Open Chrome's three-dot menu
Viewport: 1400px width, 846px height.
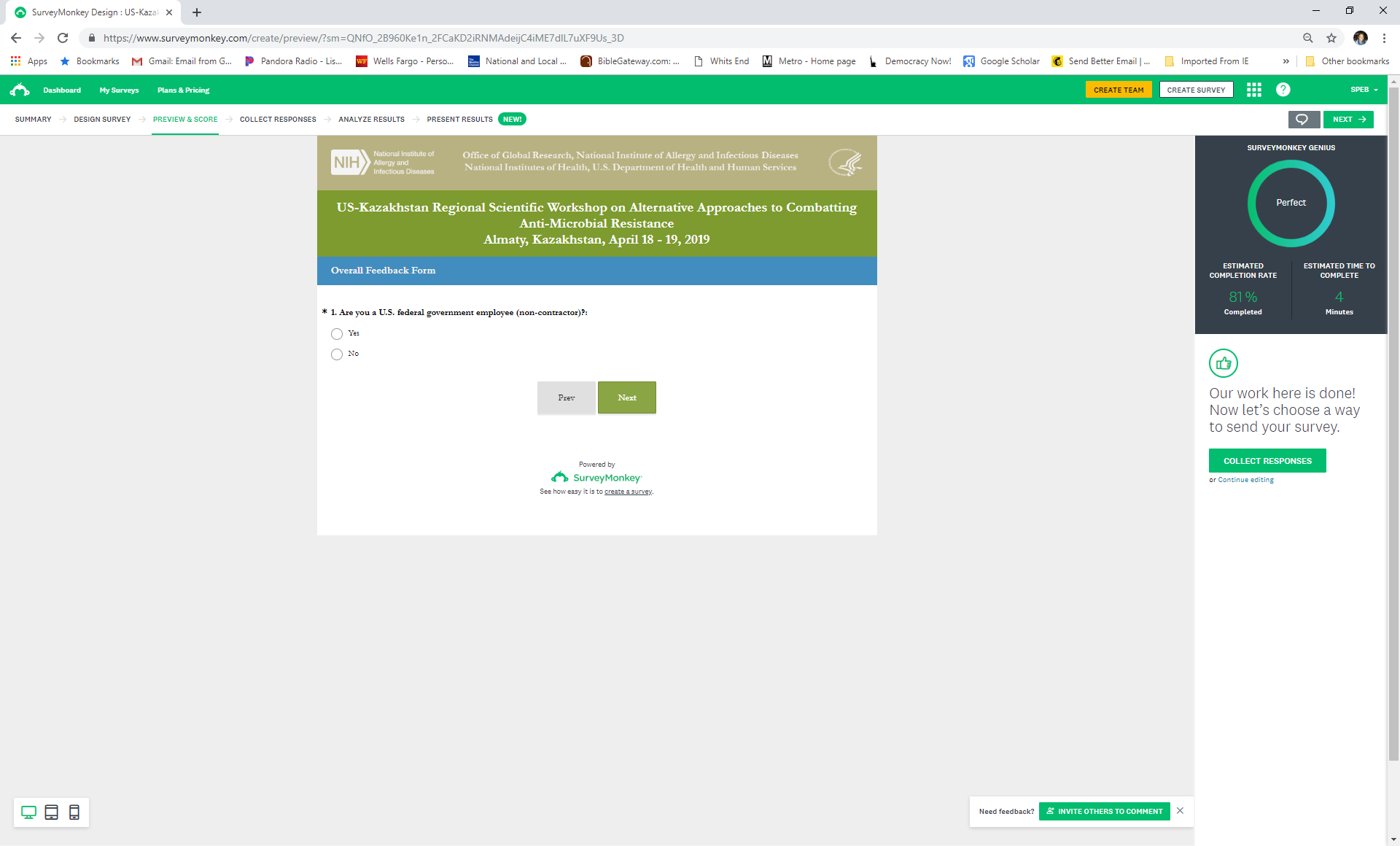tap(1384, 38)
